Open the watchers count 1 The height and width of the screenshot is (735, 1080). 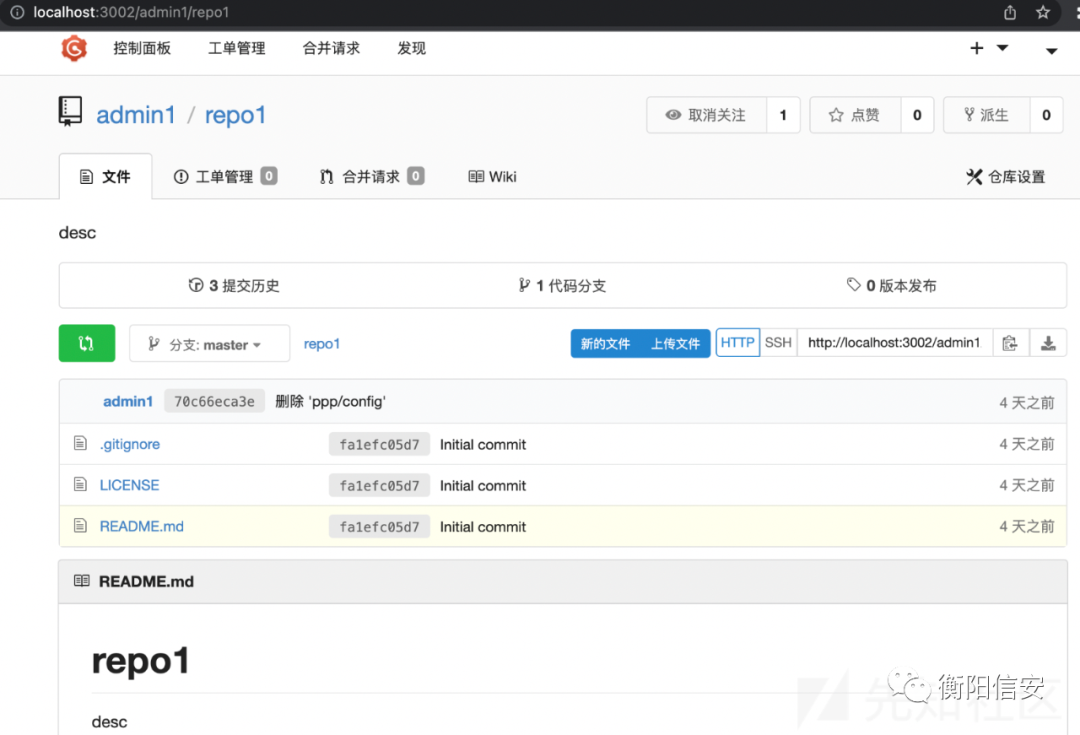(783, 115)
